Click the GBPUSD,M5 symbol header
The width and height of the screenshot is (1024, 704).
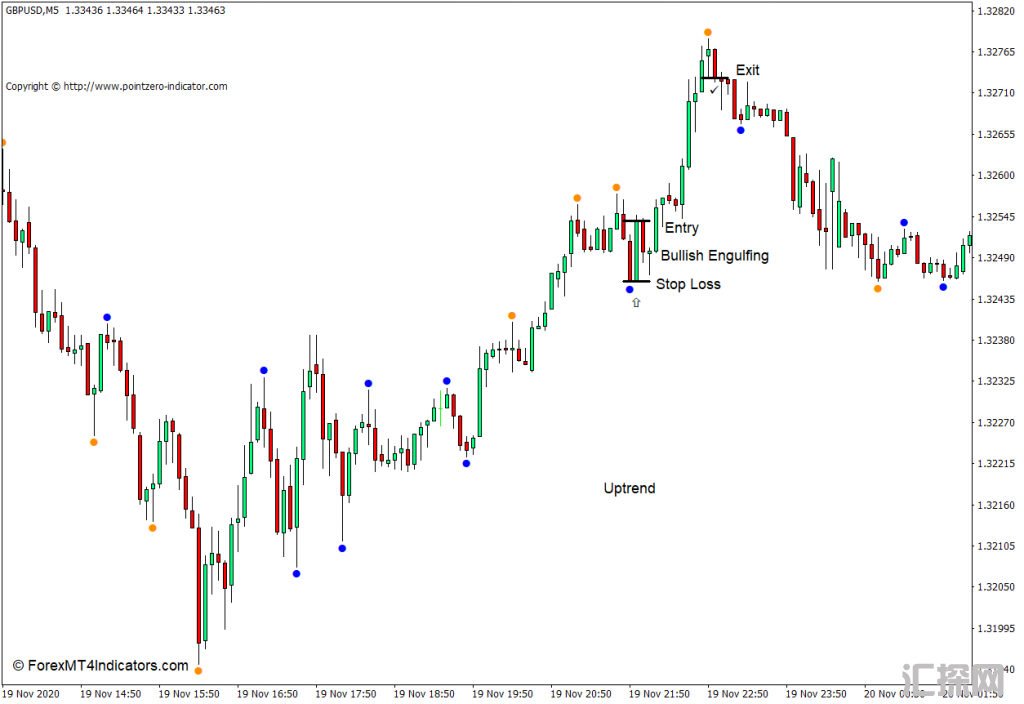click(x=32, y=10)
